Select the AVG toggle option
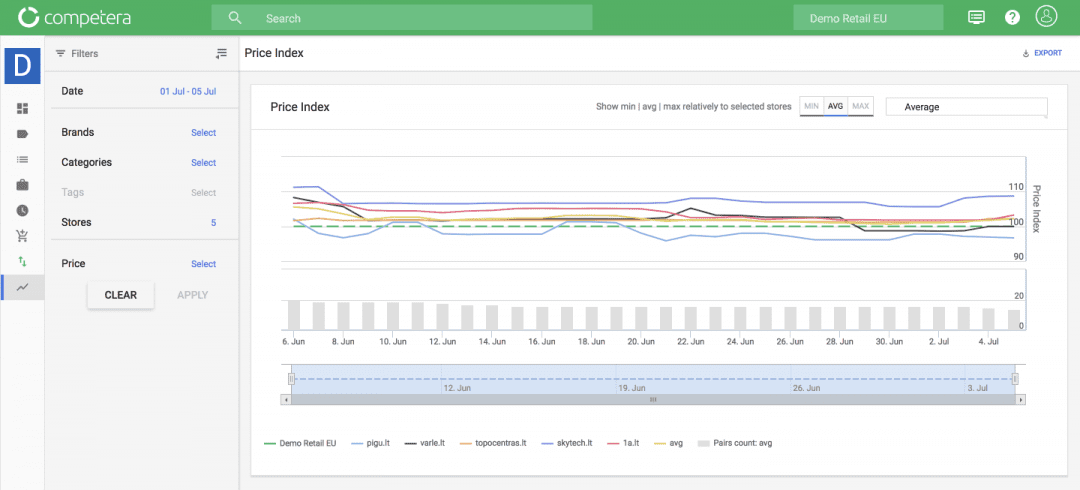This screenshot has height=490, width=1080. (x=835, y=106)
